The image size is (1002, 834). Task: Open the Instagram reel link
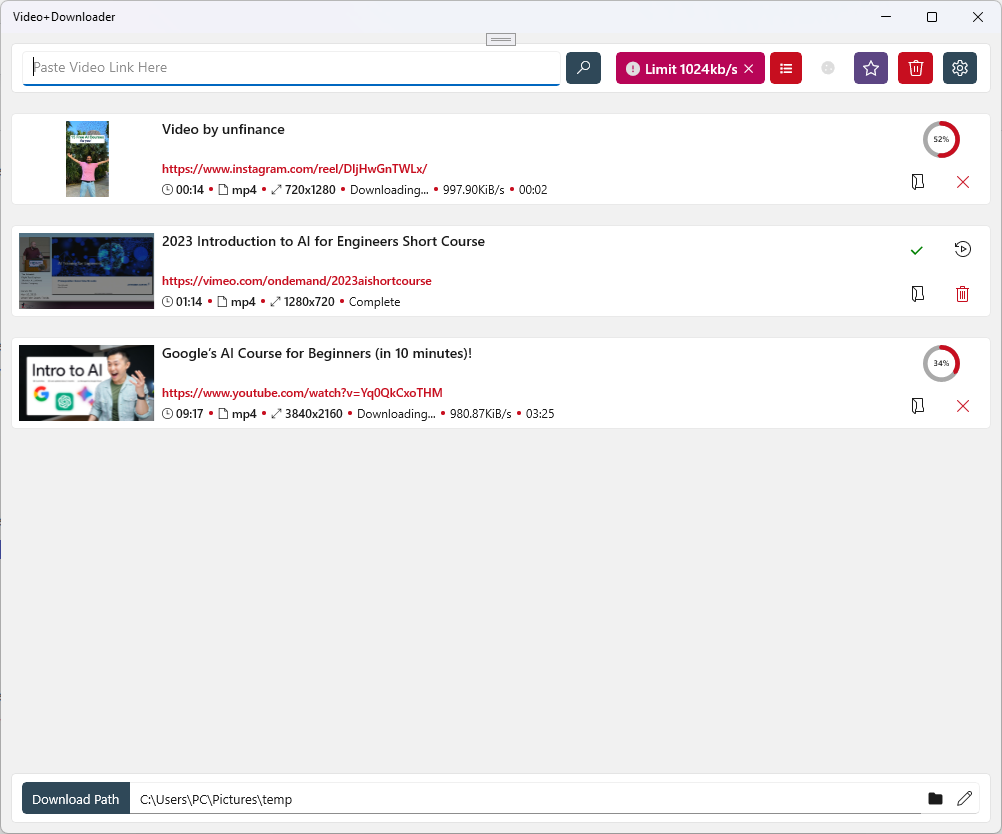(x=294, y=168)
